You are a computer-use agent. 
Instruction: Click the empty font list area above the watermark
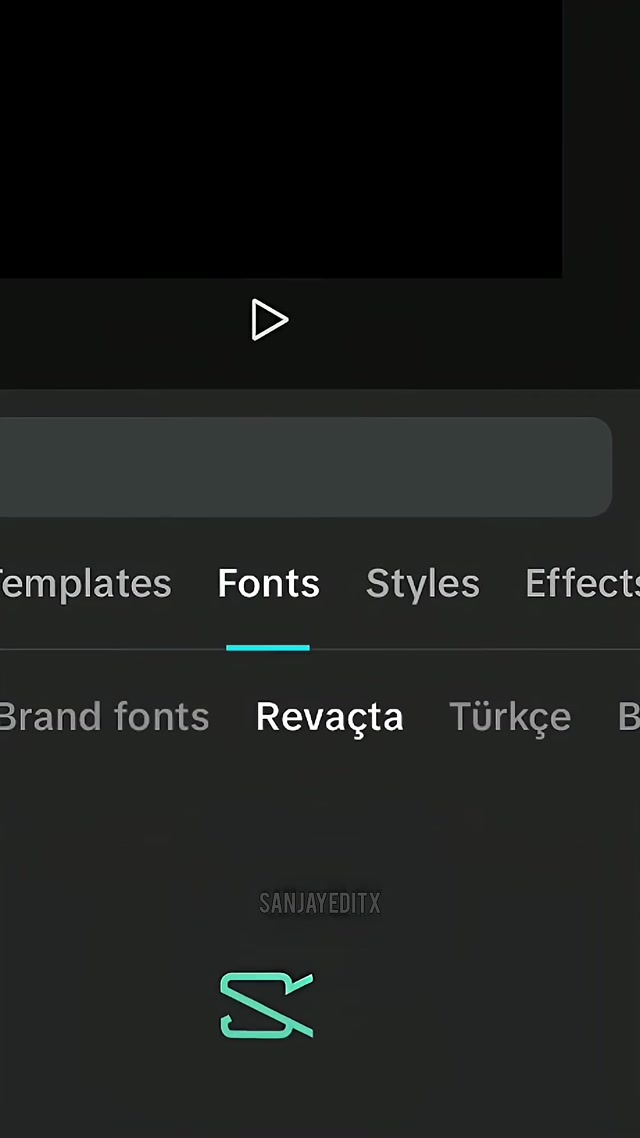(x=320, y=810)
